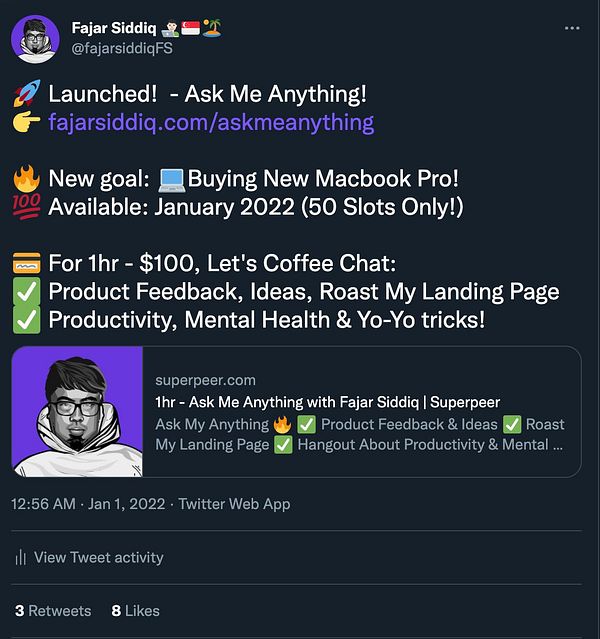
Task: Open the @fajarsiddiqFS handle
Action: [129, 49]
